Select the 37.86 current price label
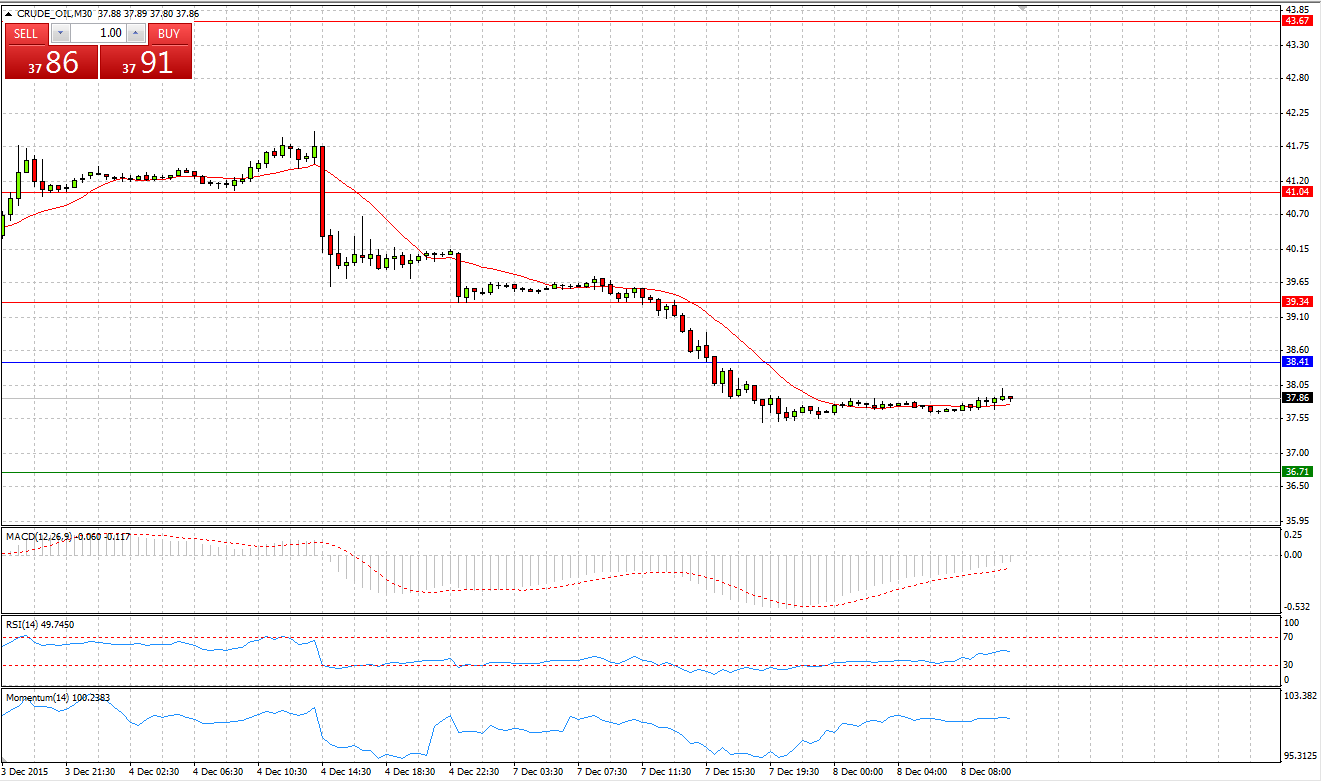 pyautogui.click(x=1297, y=397)
